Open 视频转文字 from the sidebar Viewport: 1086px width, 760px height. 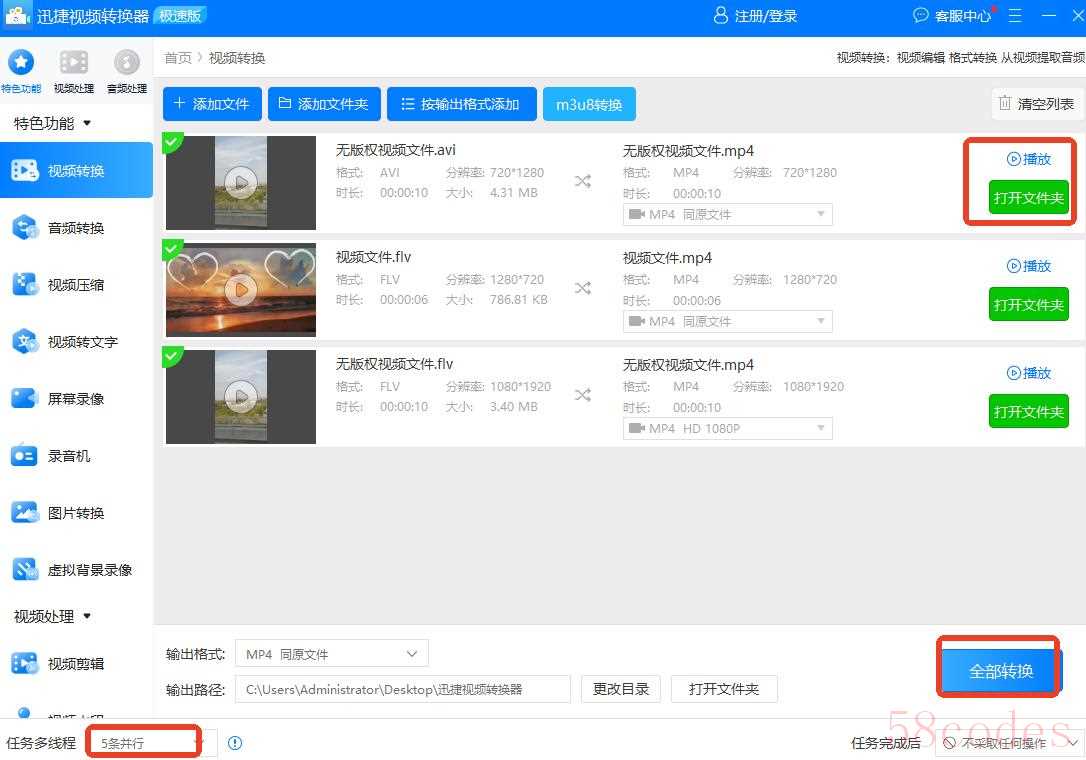[x=76, y=342]
